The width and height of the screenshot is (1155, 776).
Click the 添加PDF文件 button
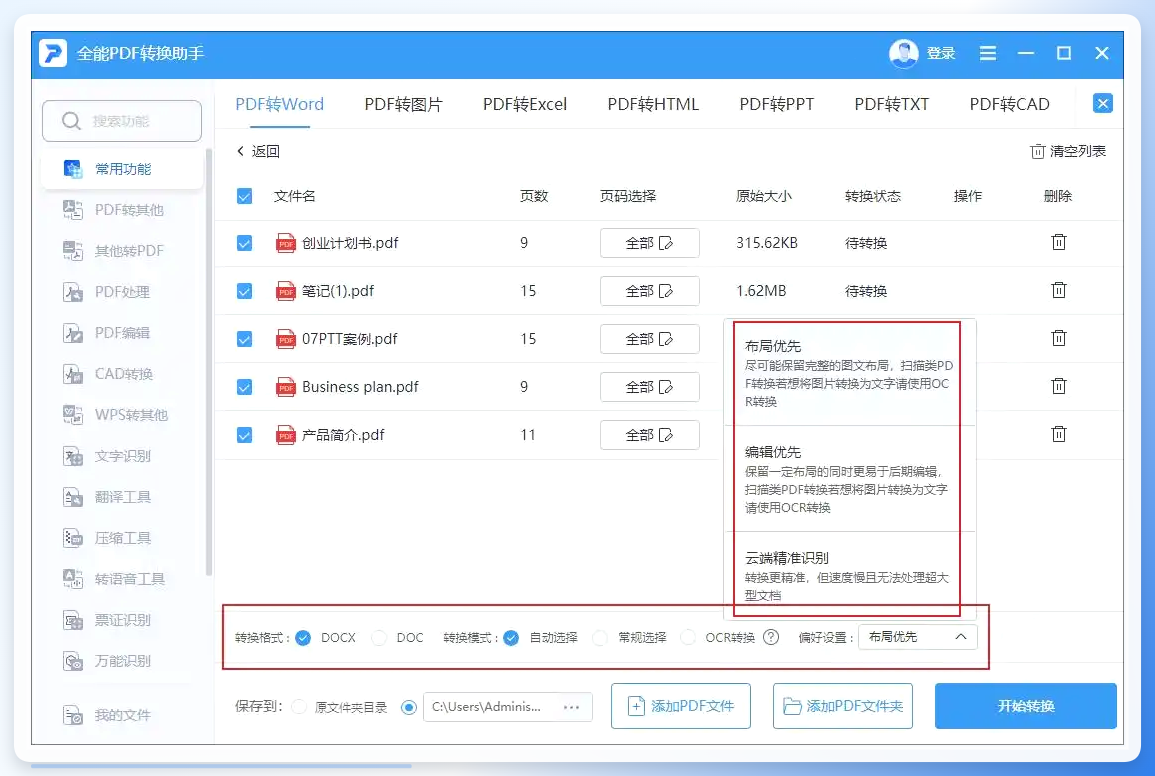pos(681,706)
